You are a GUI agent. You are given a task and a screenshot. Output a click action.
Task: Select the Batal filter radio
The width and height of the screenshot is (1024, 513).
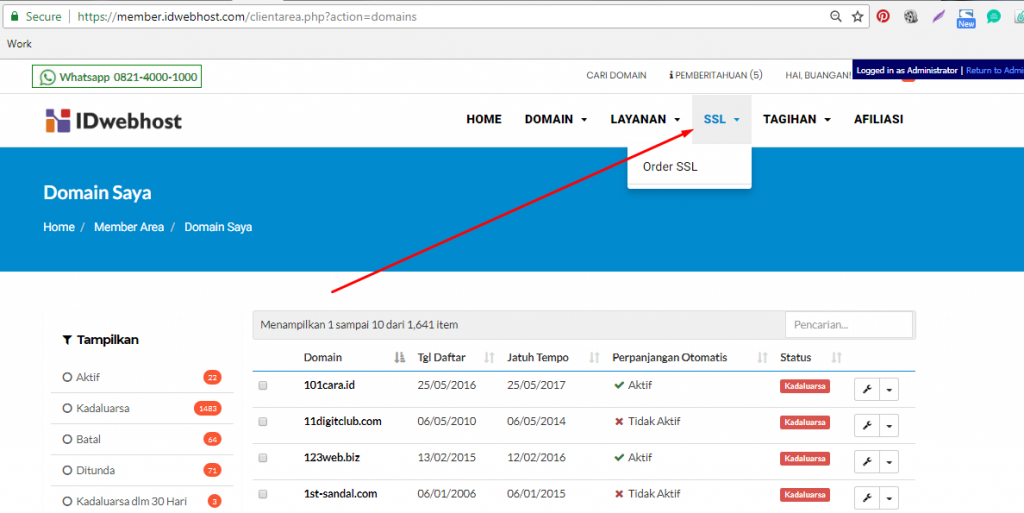[x=67, y=440]
